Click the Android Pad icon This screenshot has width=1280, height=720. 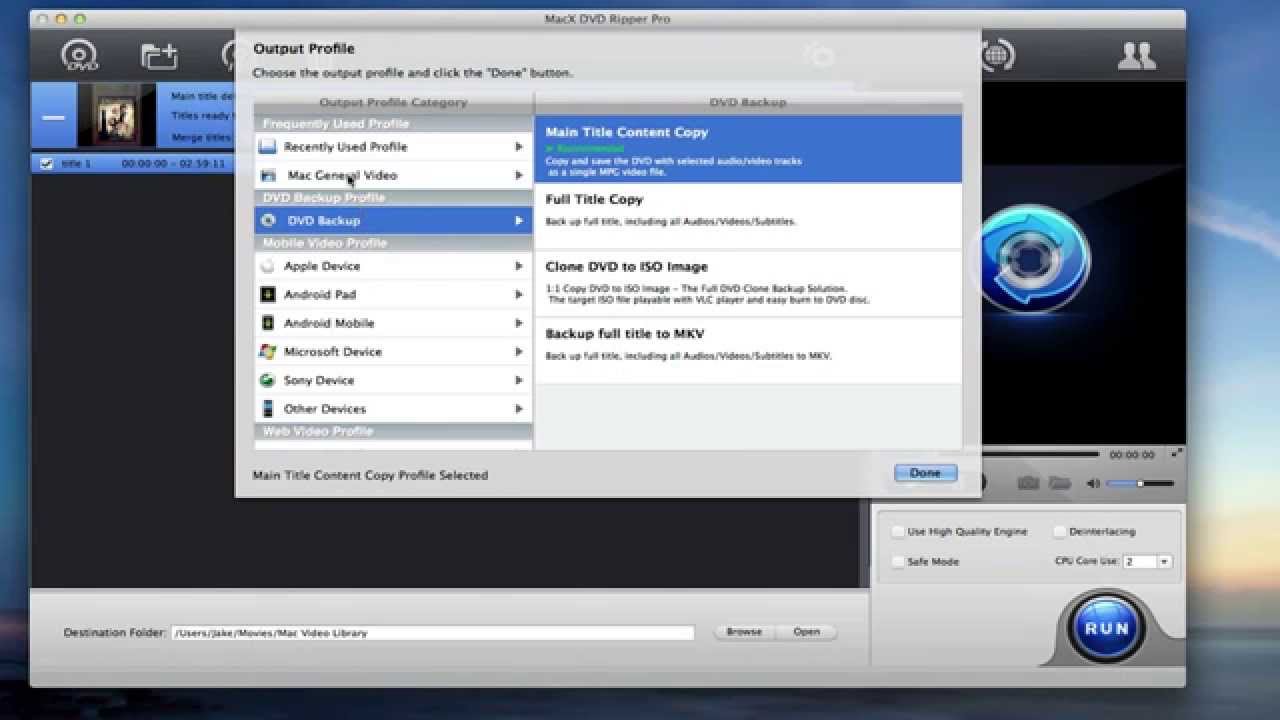coord(267,294)
